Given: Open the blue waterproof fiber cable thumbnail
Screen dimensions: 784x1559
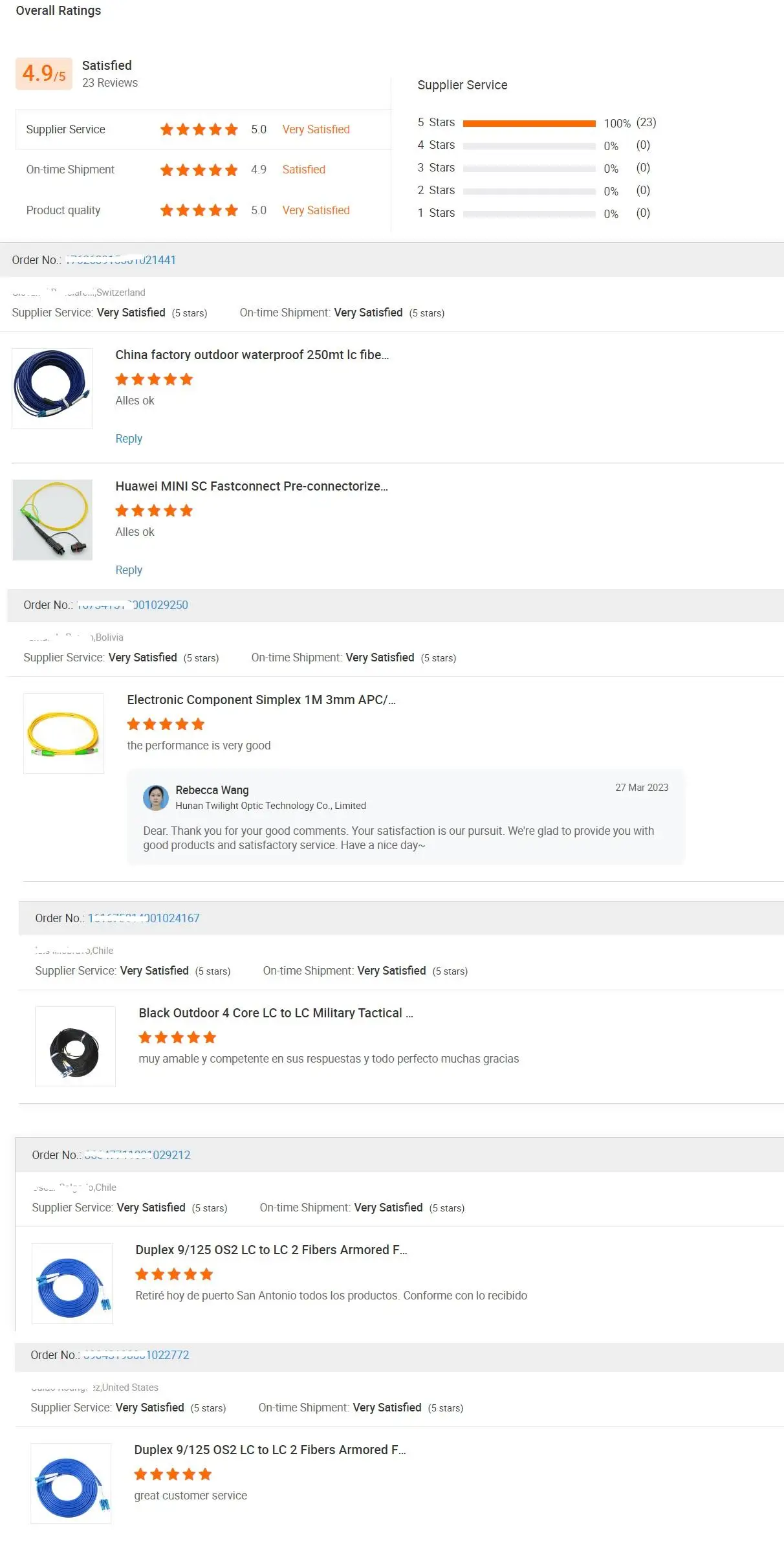Looking at the screenshot, I should [x=52, y=388].
